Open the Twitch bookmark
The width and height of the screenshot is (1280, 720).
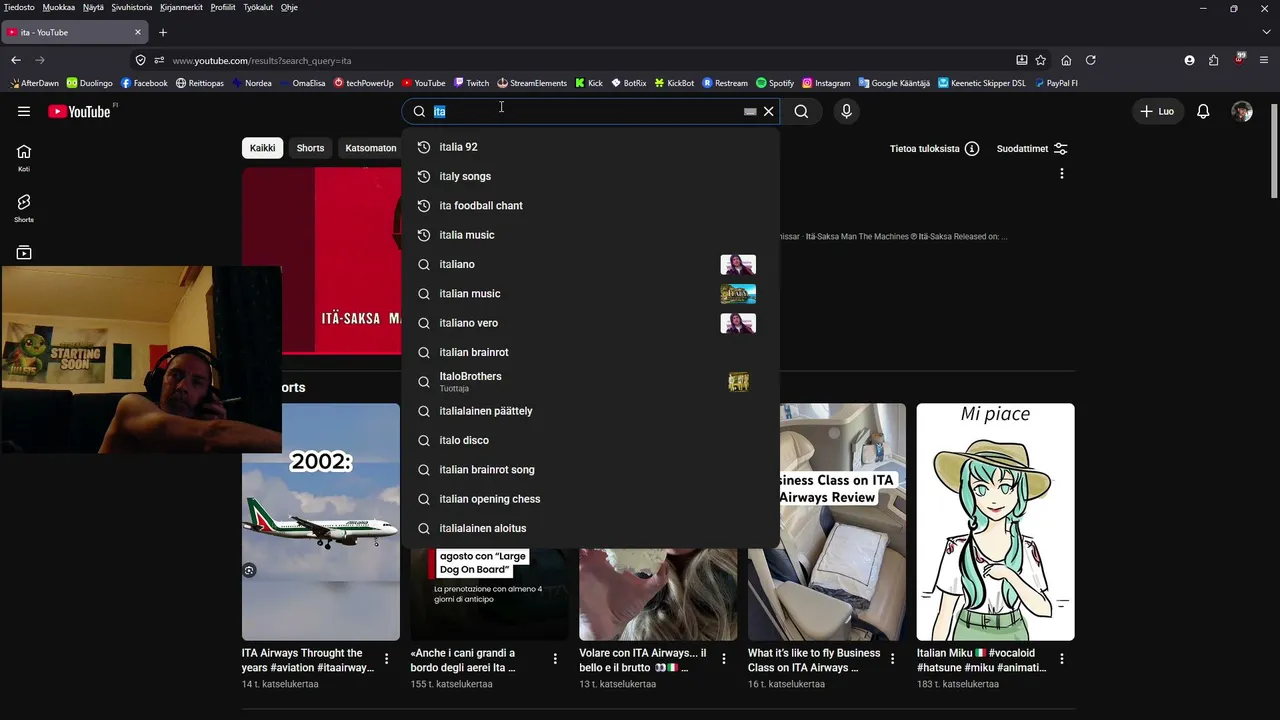tap(471, 83)
